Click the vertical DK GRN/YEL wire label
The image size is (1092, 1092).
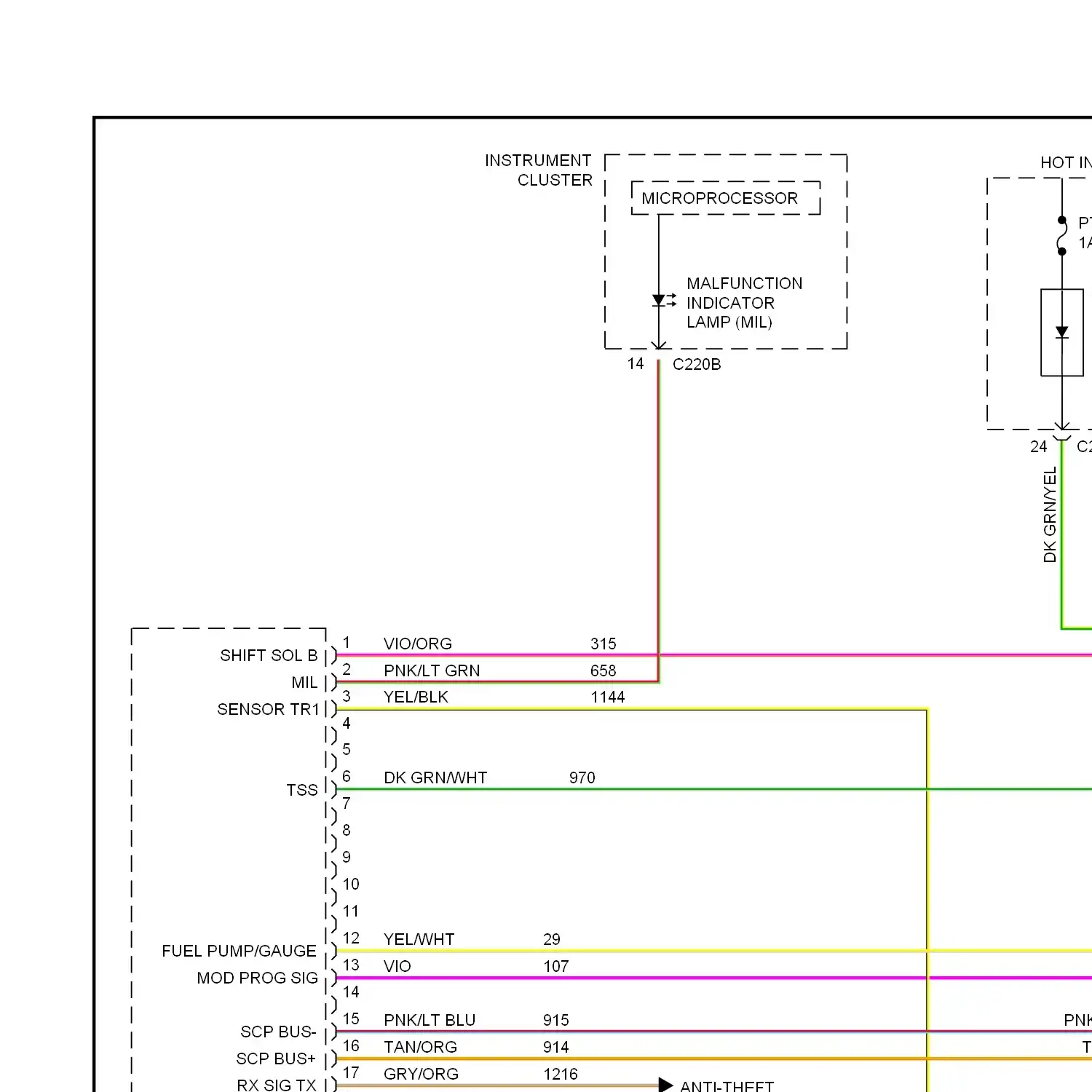point(1049,515)
